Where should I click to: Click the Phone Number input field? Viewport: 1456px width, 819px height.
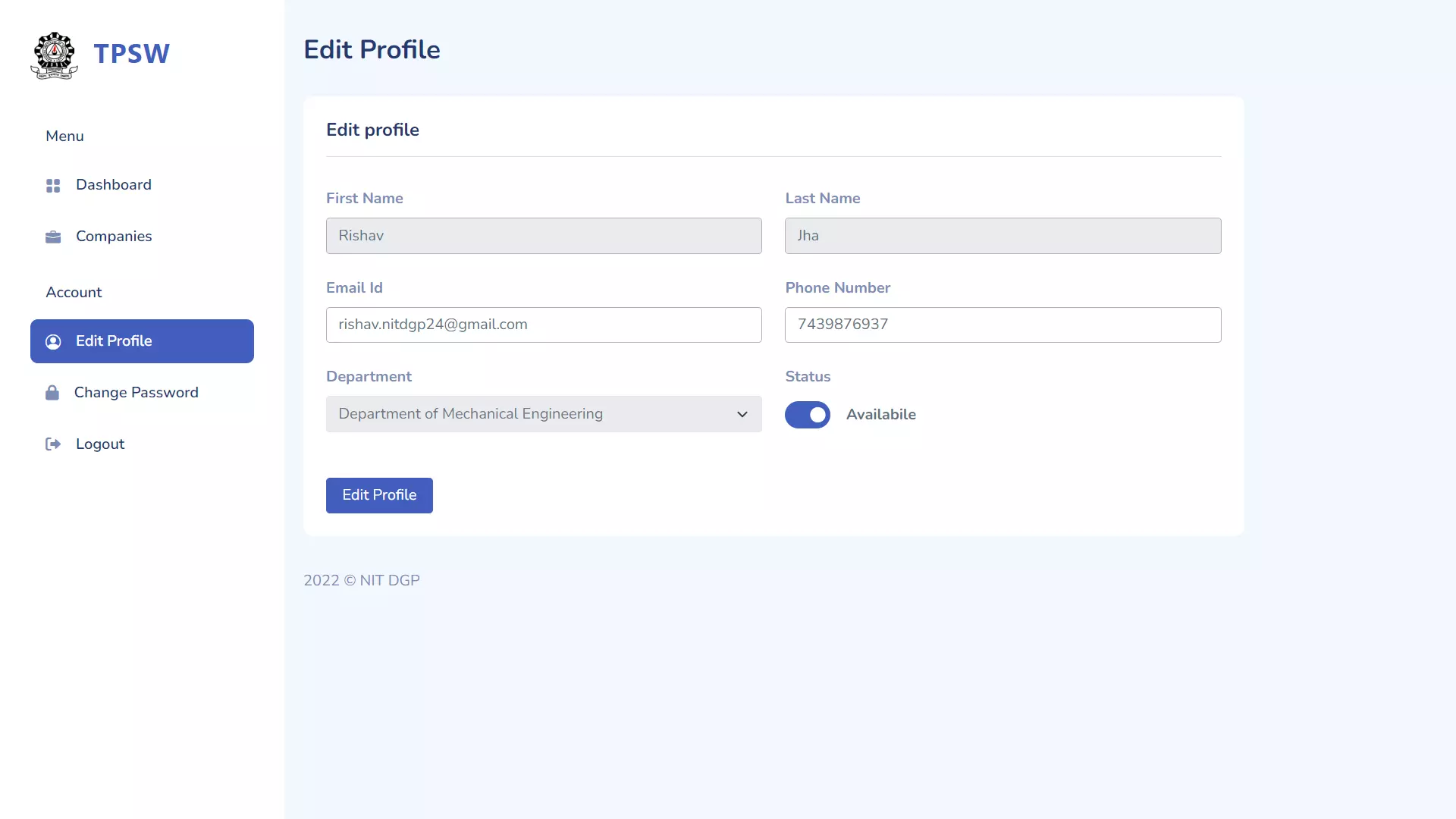tap(1002, 324)
